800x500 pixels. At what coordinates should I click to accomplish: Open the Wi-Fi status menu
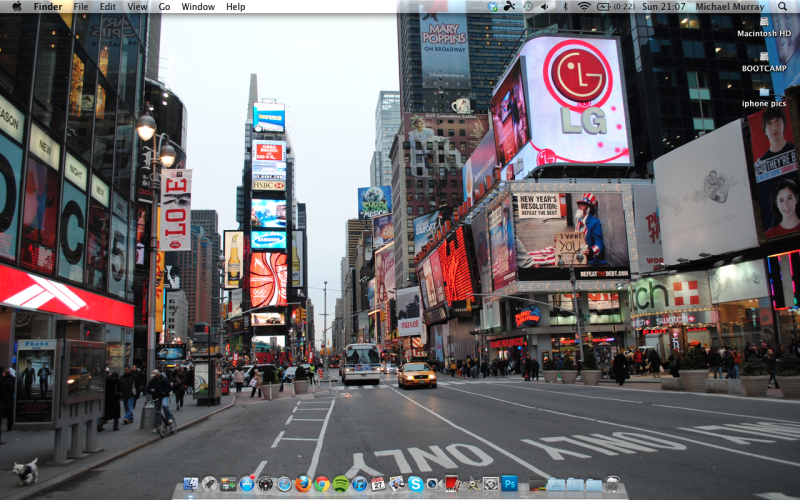point(584,7)
